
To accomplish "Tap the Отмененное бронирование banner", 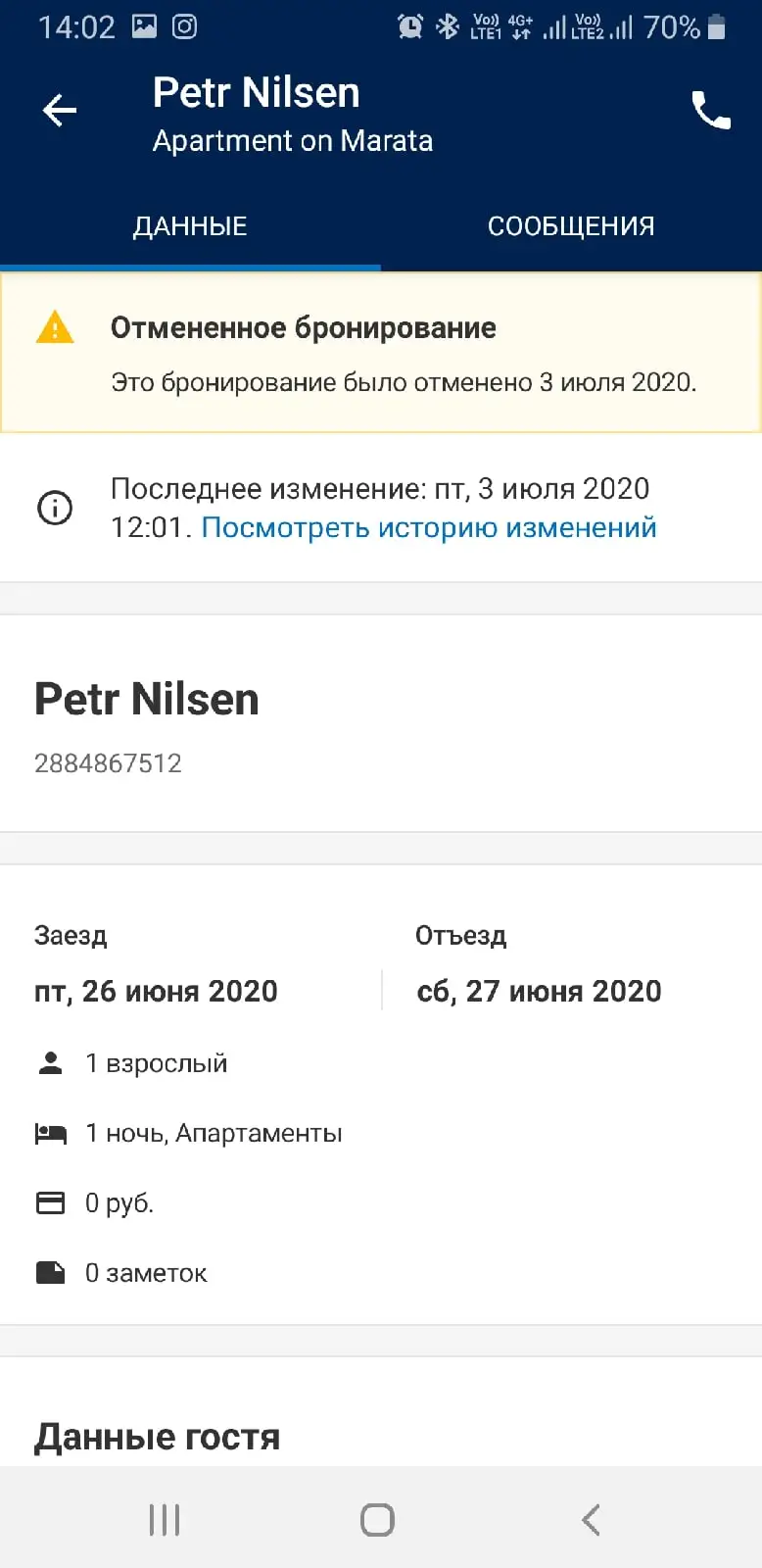I will [x=381, y=353].
